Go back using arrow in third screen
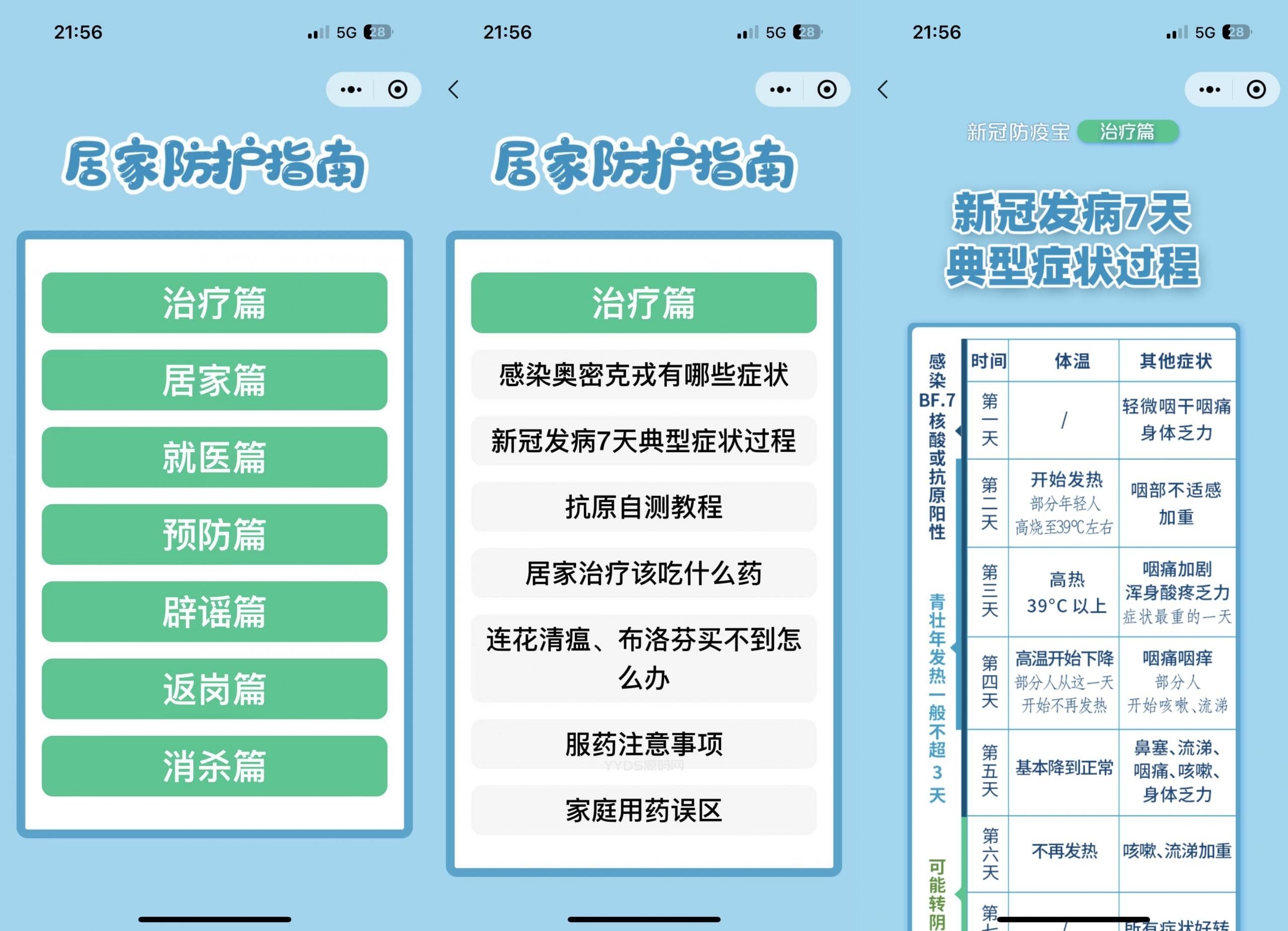1288x931 pixels. pyautogui.click(x=882, y=89)
